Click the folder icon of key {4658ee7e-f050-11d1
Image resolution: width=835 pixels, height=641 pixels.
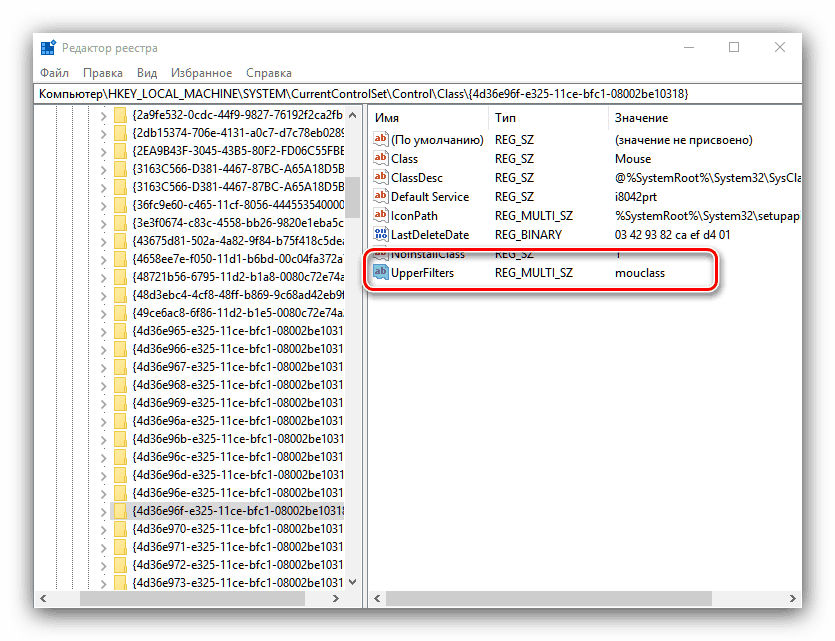tap(121, 259)
